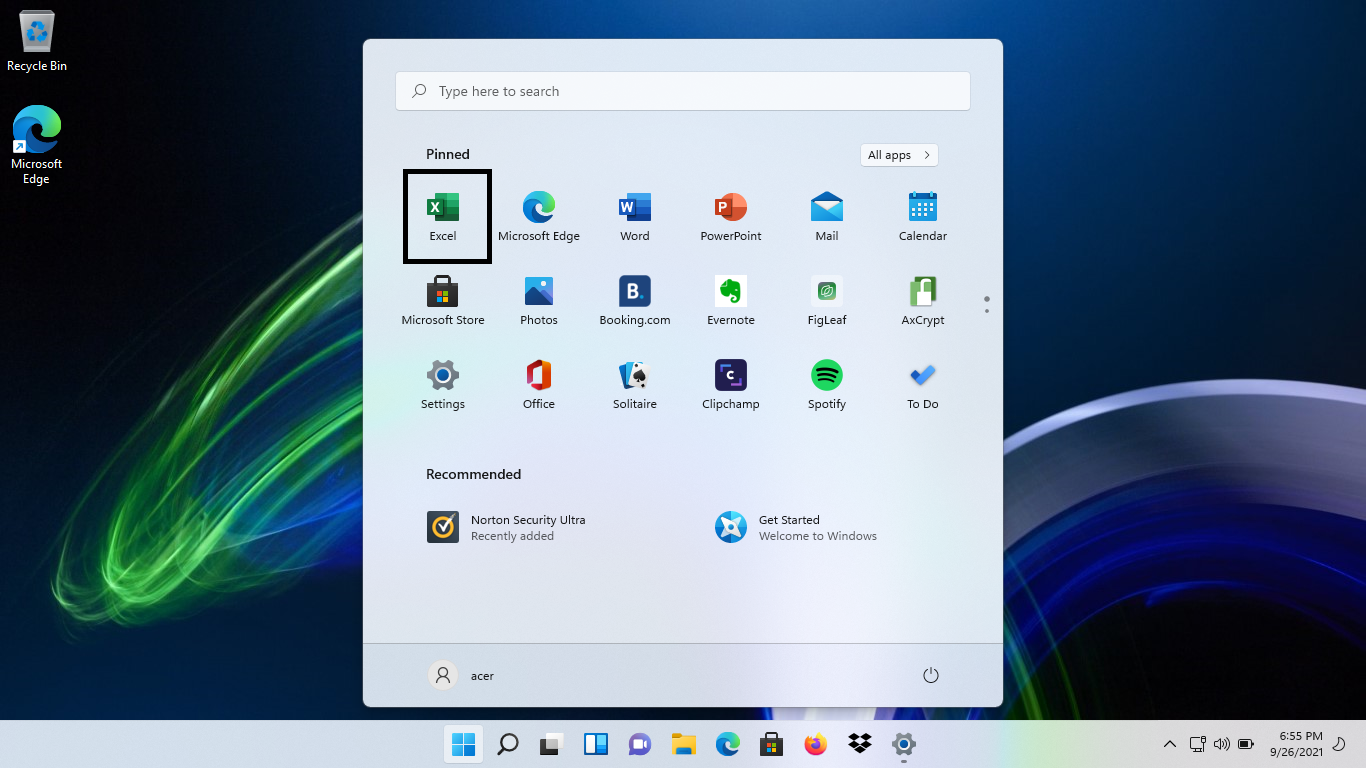
Task: Open Widgets from the taskbar
Action: (x=596, y=744)
